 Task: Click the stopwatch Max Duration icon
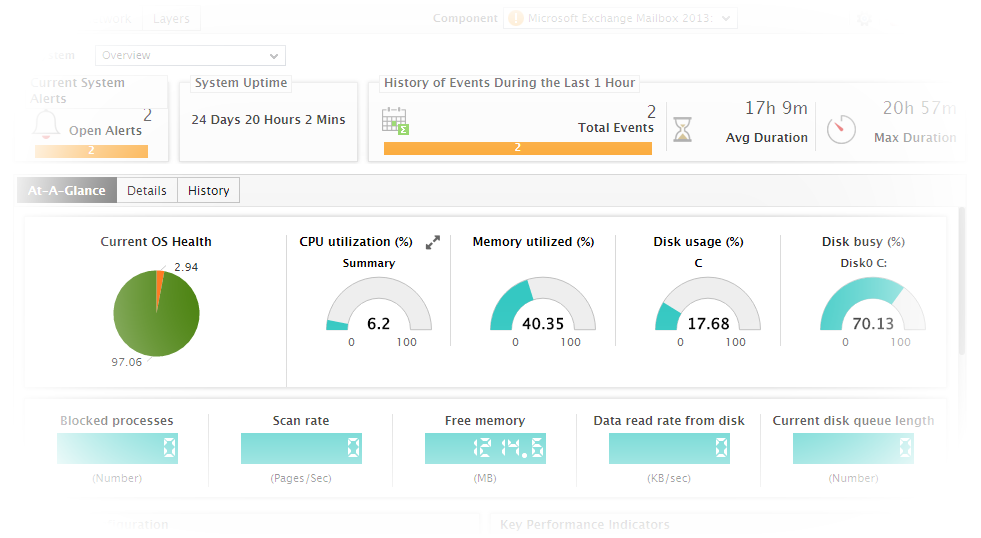click(x=841, y=128)
